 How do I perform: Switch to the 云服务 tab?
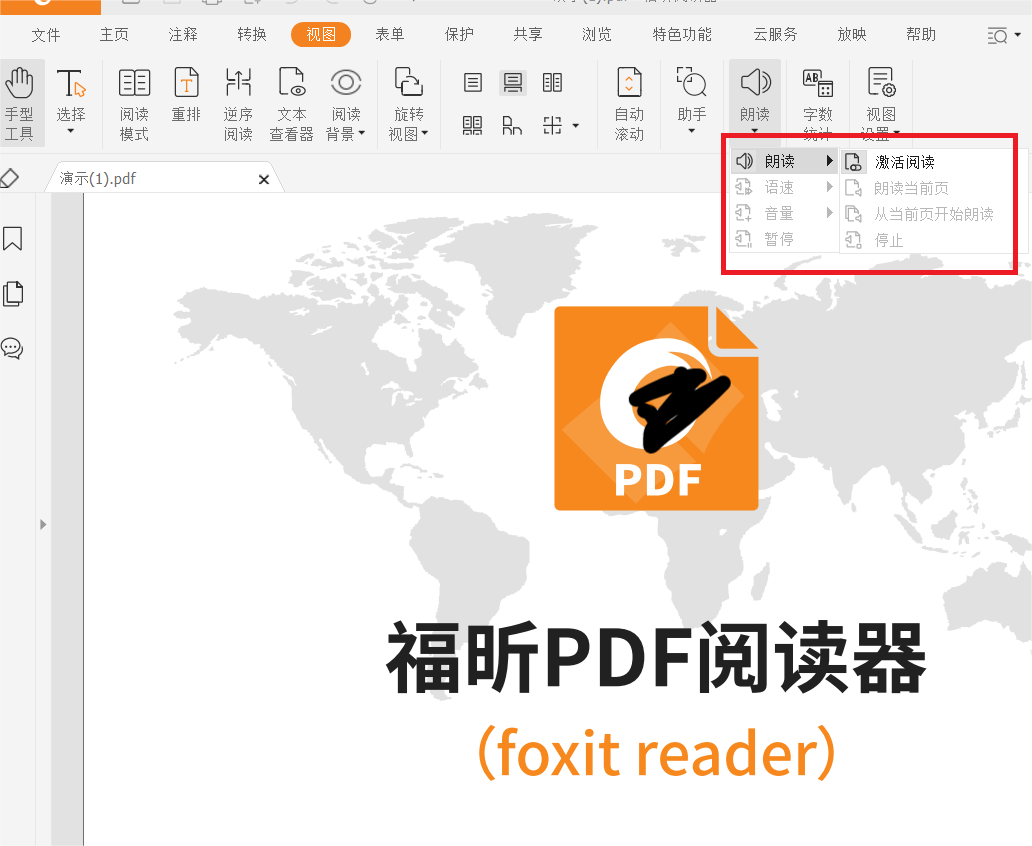point(775,34)
